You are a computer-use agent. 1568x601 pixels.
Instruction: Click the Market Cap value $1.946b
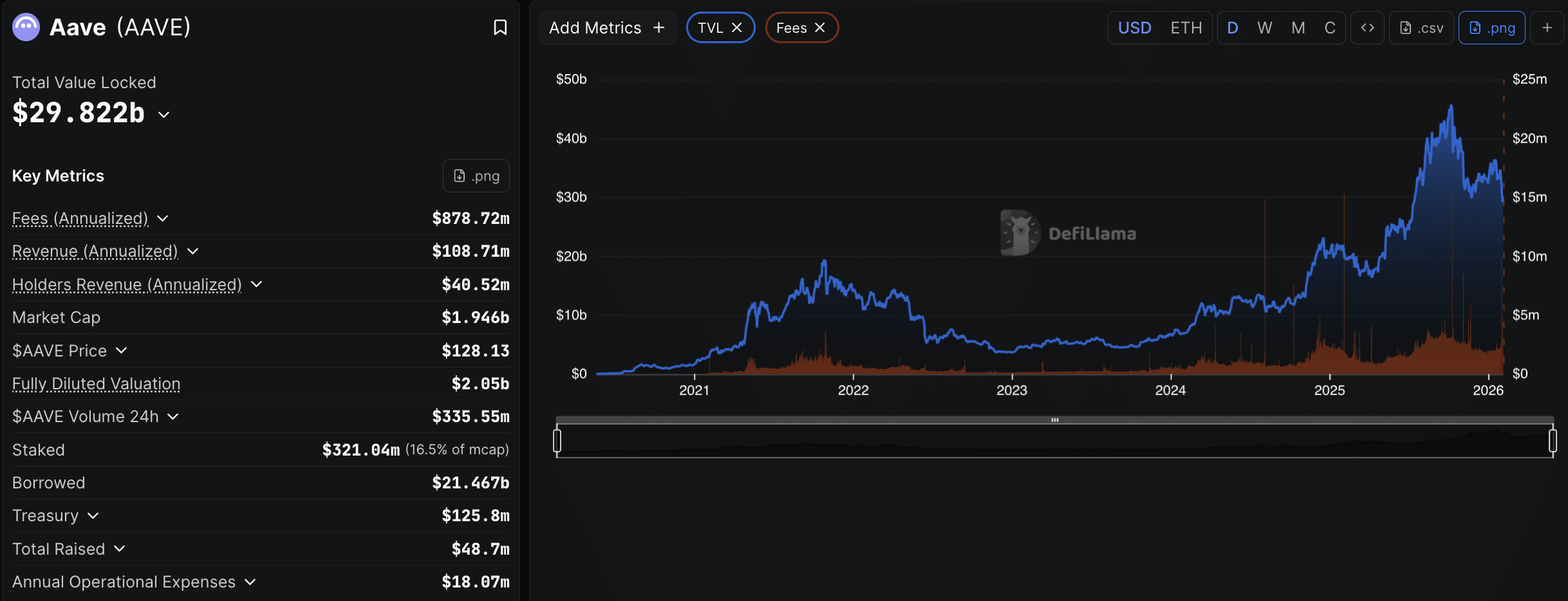[475, 317]
